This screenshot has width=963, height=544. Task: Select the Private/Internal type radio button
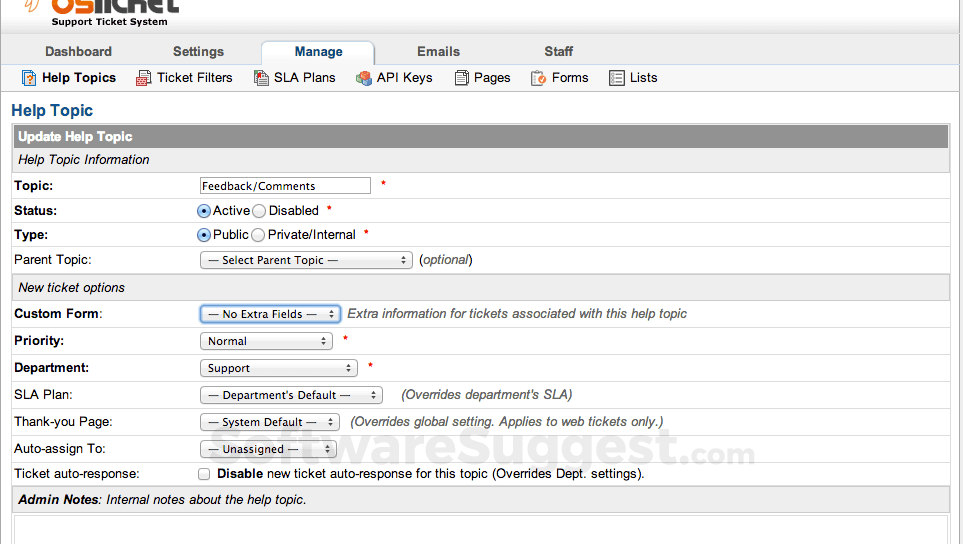[258, 235]
